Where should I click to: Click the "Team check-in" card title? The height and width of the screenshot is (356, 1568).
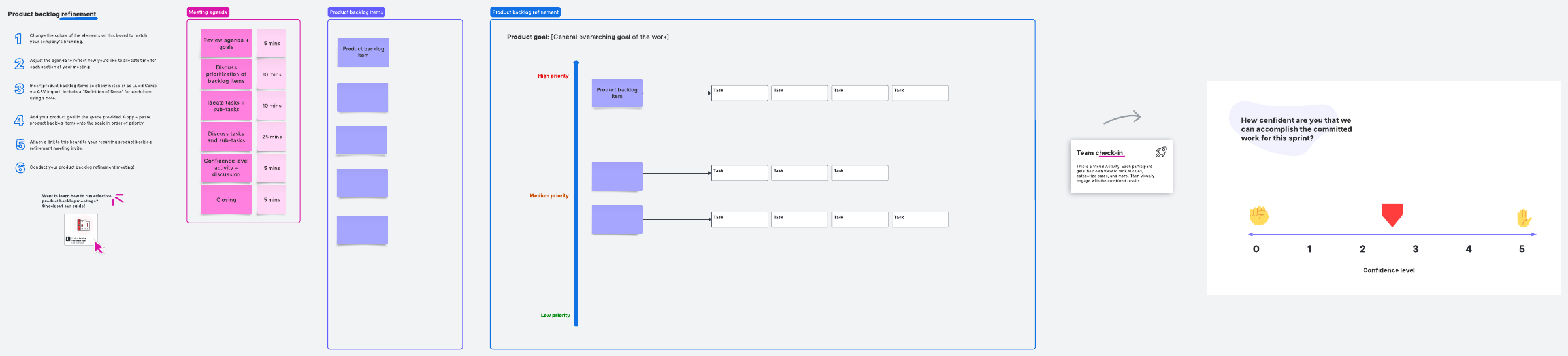1100,153
